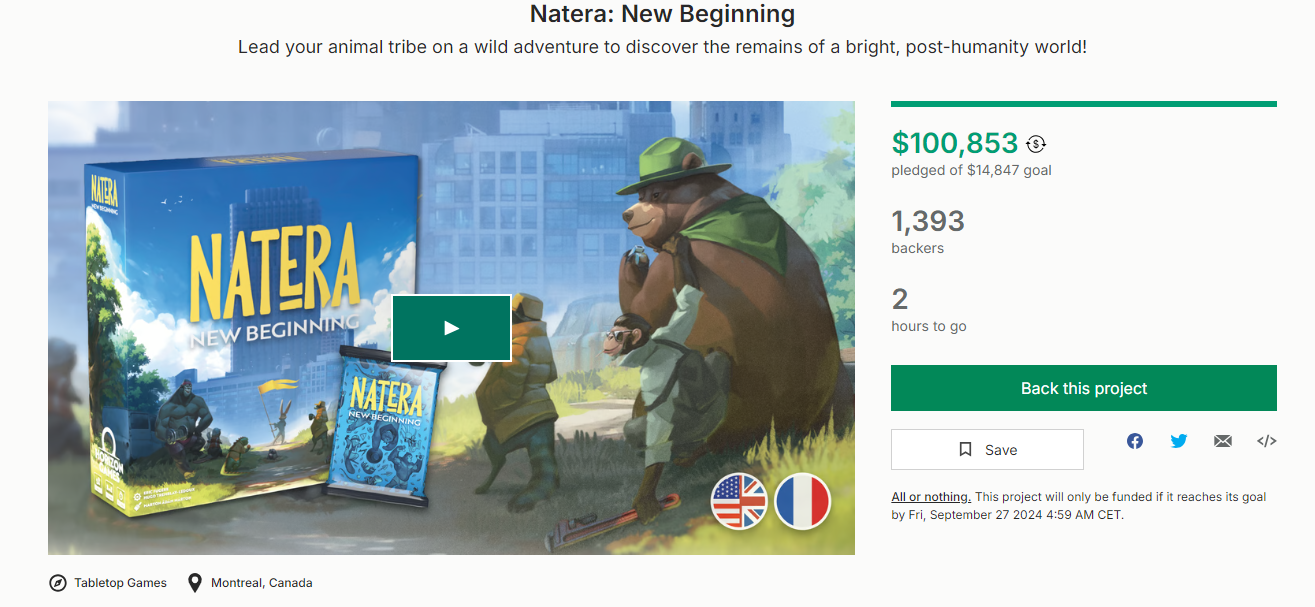Click the location pin beside Montreal
This screenshot has height=607, width=1315.
(195, 583)
